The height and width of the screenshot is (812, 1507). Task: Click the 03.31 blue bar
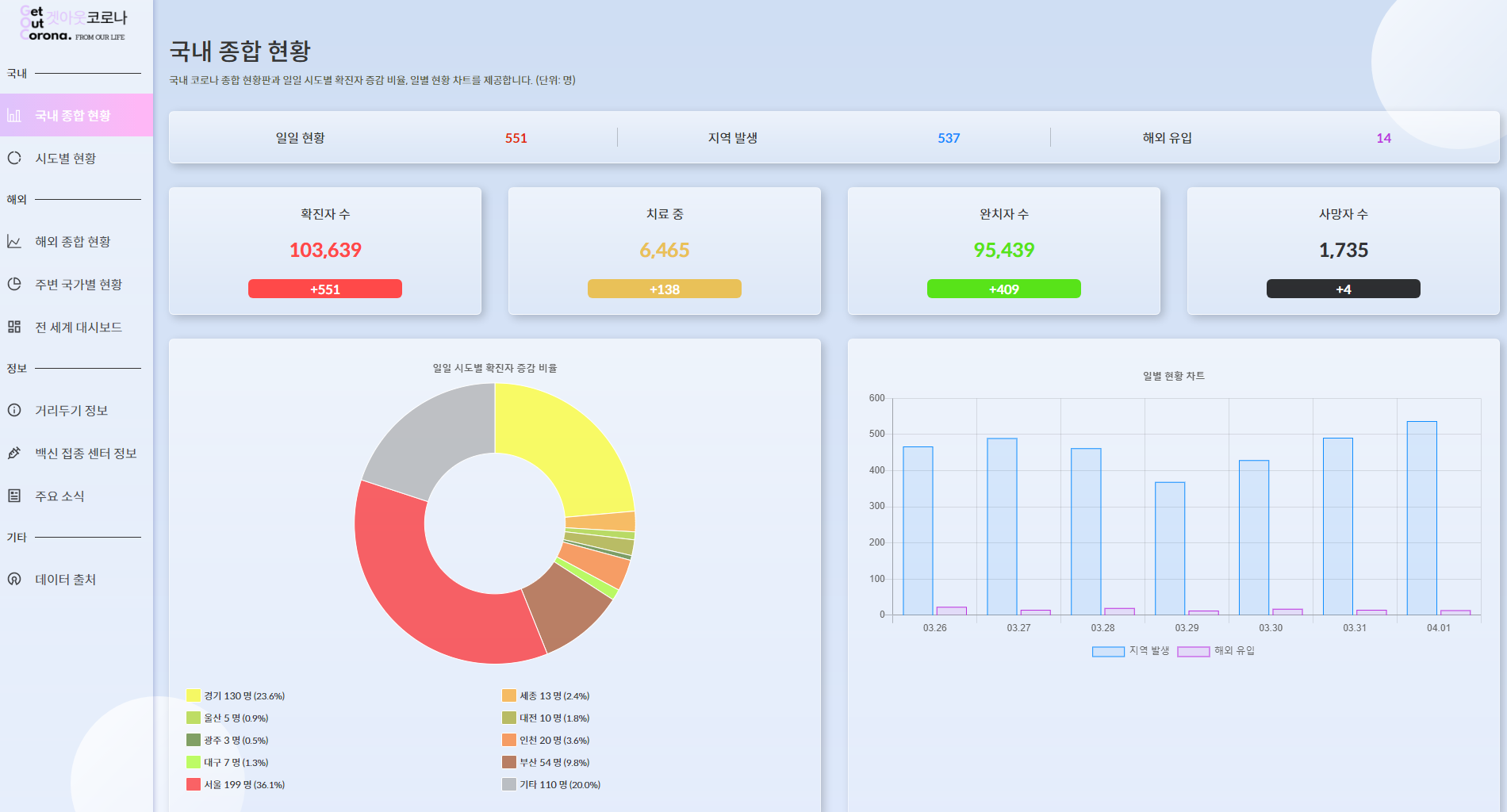click(x=1338, y=526)
